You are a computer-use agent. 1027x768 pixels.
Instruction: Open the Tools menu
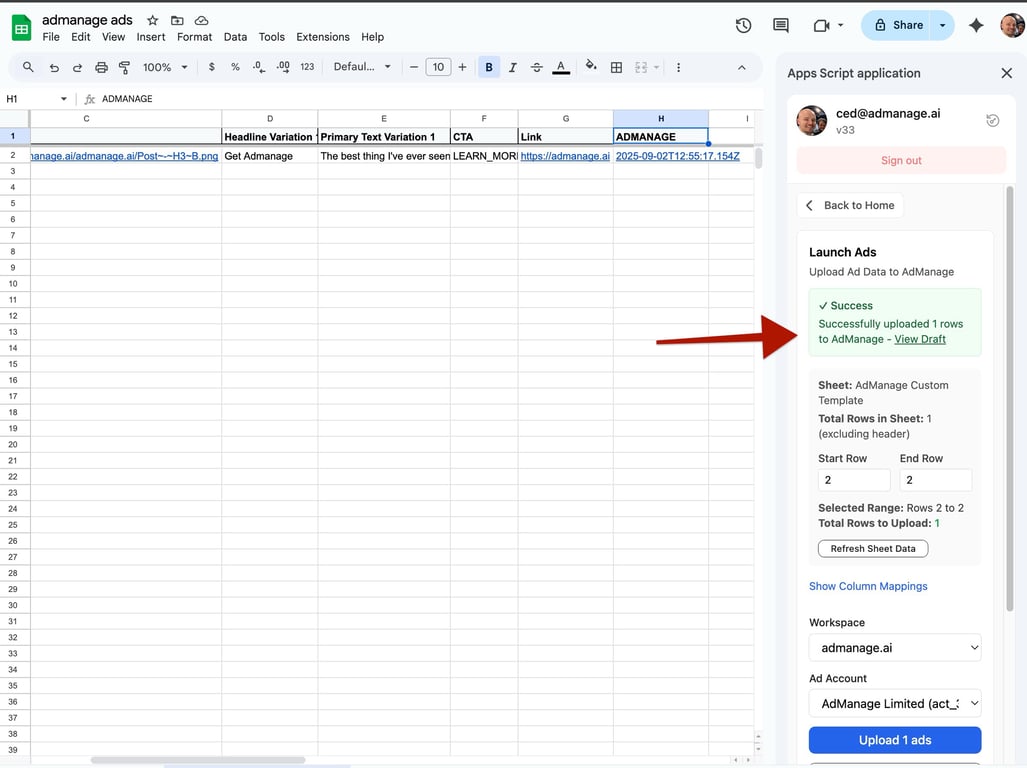tap(271, 37)
